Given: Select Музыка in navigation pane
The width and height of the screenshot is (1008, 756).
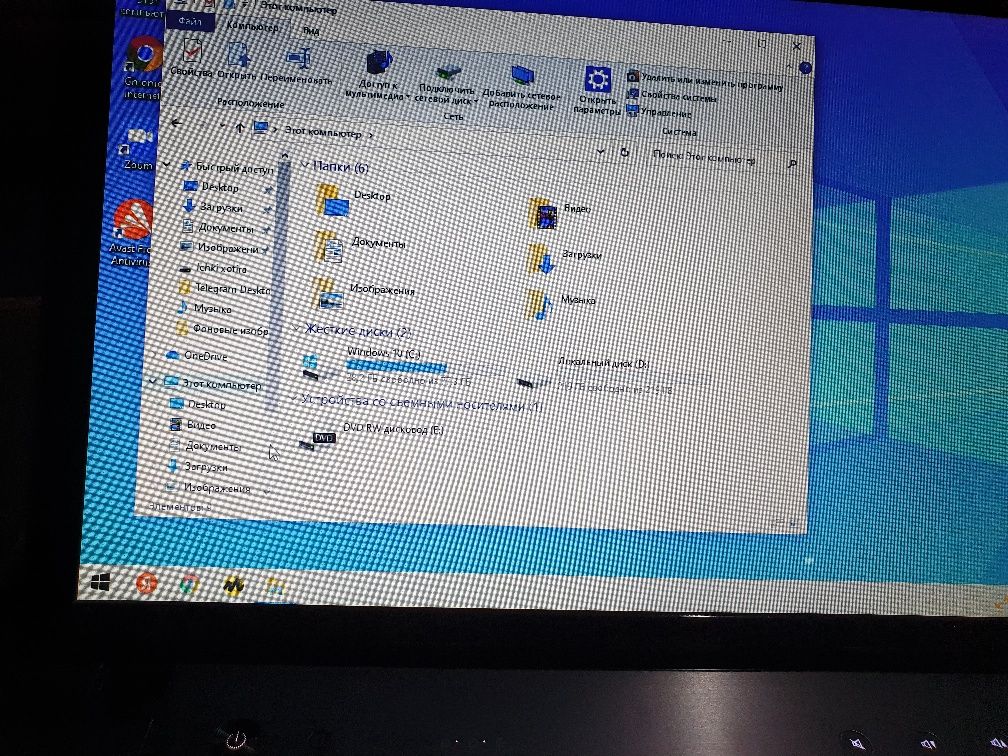Looking at the screenshot, I should [212, 309].
